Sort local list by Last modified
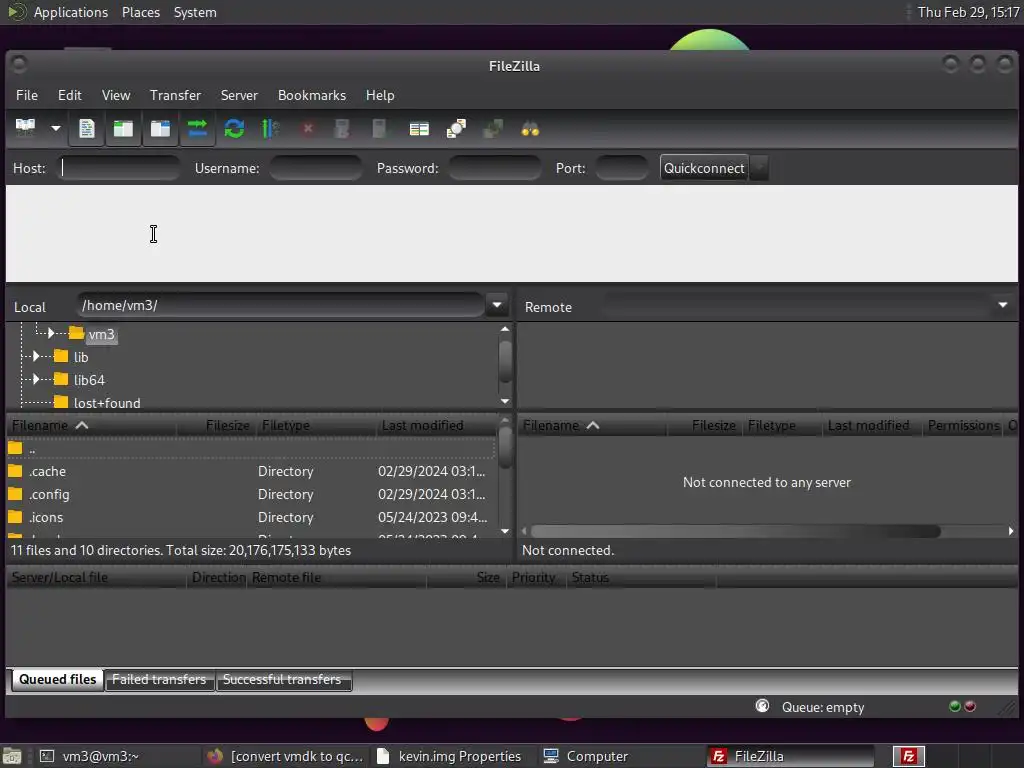Viewport: 1024px width, 768px height. click(x=436, y=426)
